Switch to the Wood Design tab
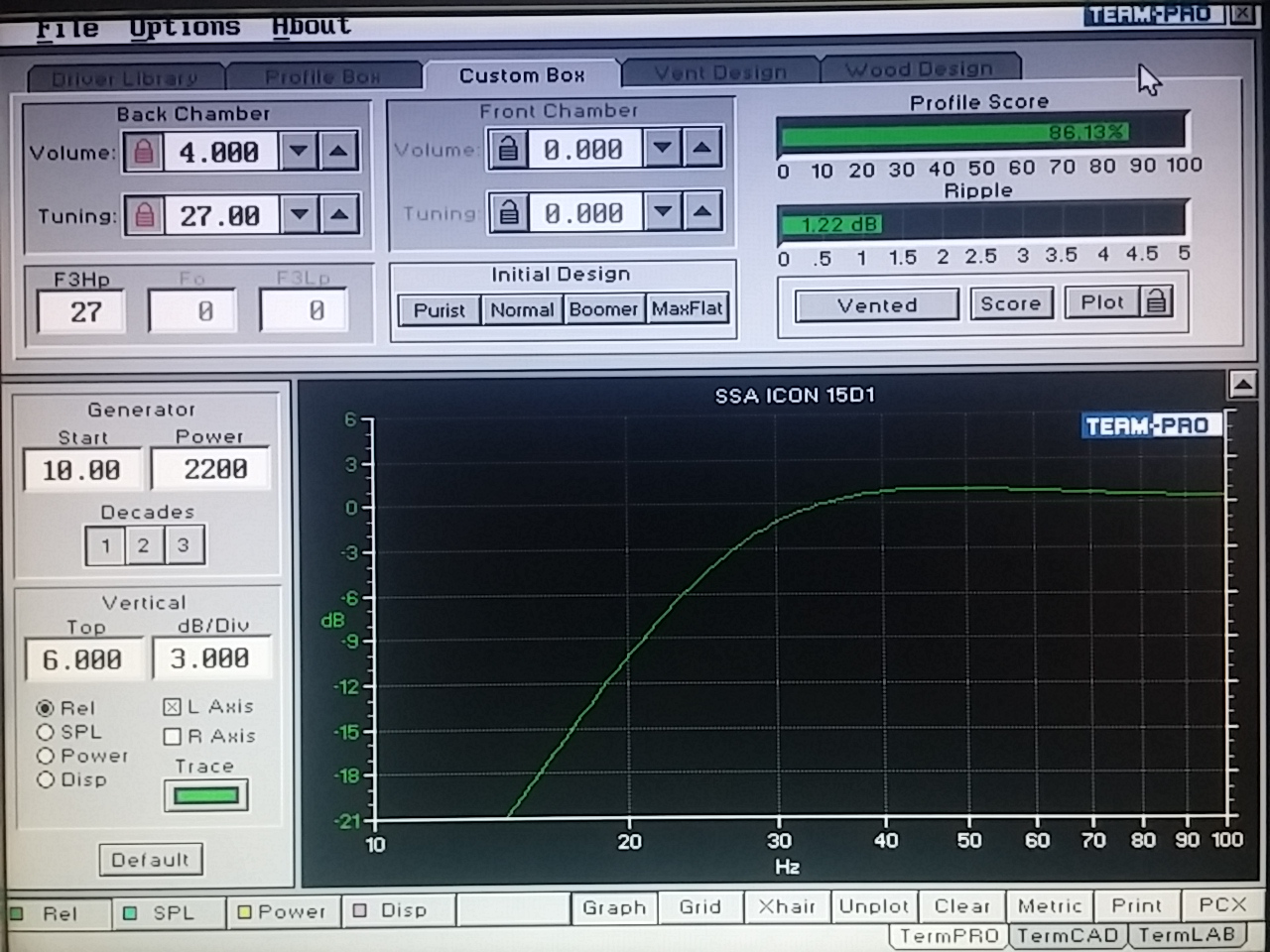Viewport: 1270px width, 952px height. coord(919,68)
